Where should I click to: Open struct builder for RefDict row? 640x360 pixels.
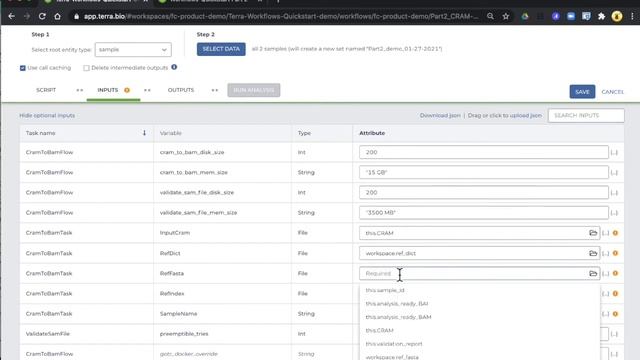coord(605,253)
